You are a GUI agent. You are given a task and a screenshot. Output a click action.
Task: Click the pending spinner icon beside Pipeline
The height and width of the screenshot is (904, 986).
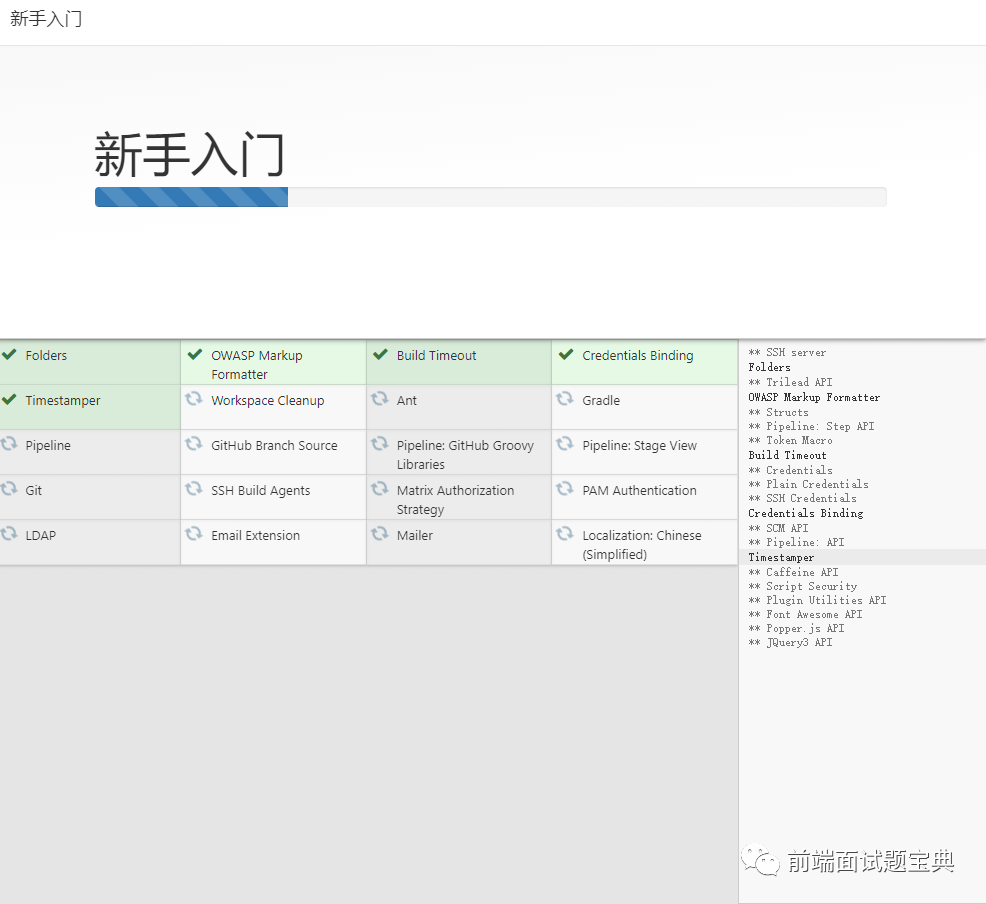click(9, 444)
